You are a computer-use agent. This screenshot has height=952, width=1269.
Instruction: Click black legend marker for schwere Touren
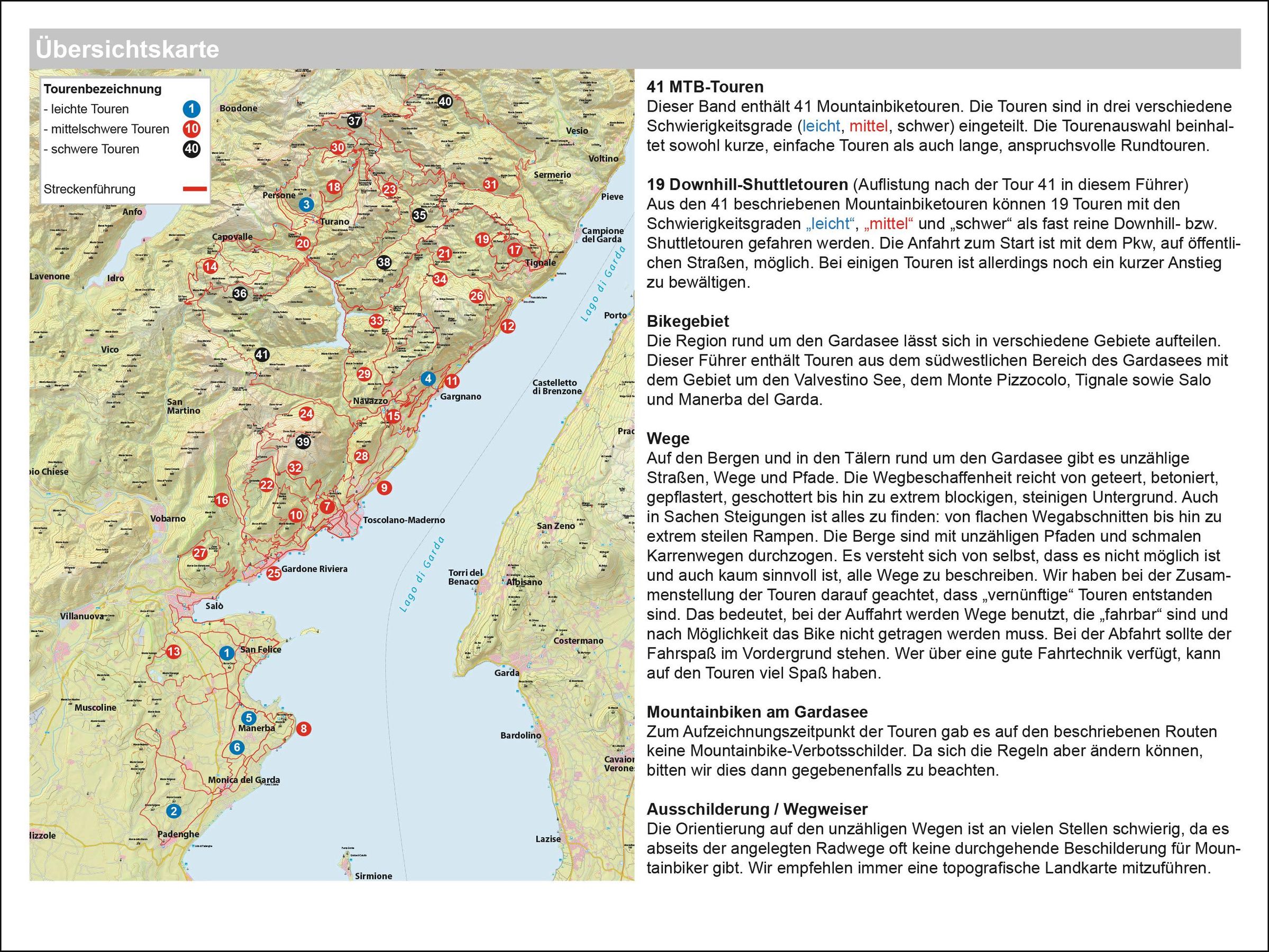coord(191,149)
